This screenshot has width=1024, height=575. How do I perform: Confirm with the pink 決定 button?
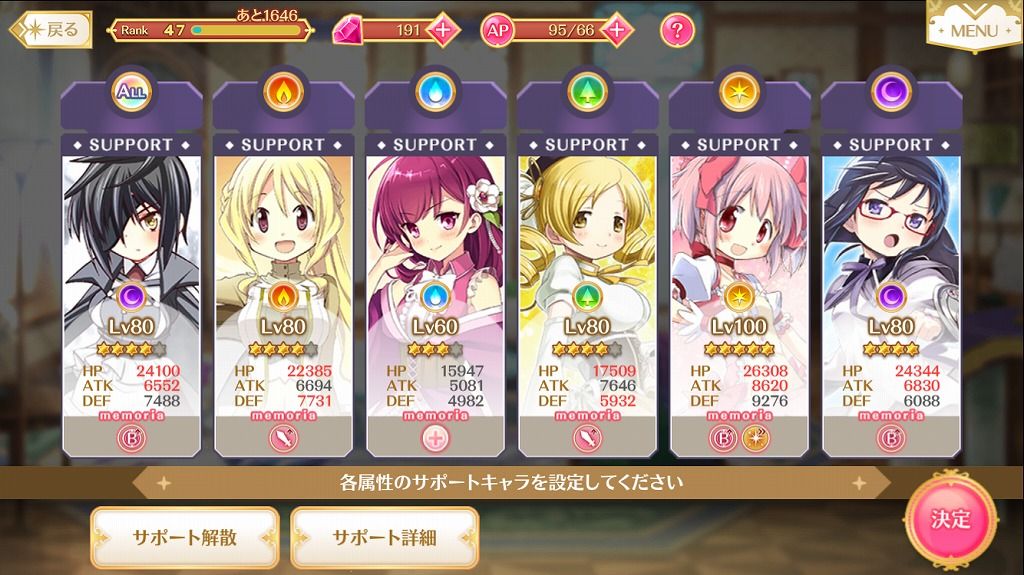tap(951, 519)
